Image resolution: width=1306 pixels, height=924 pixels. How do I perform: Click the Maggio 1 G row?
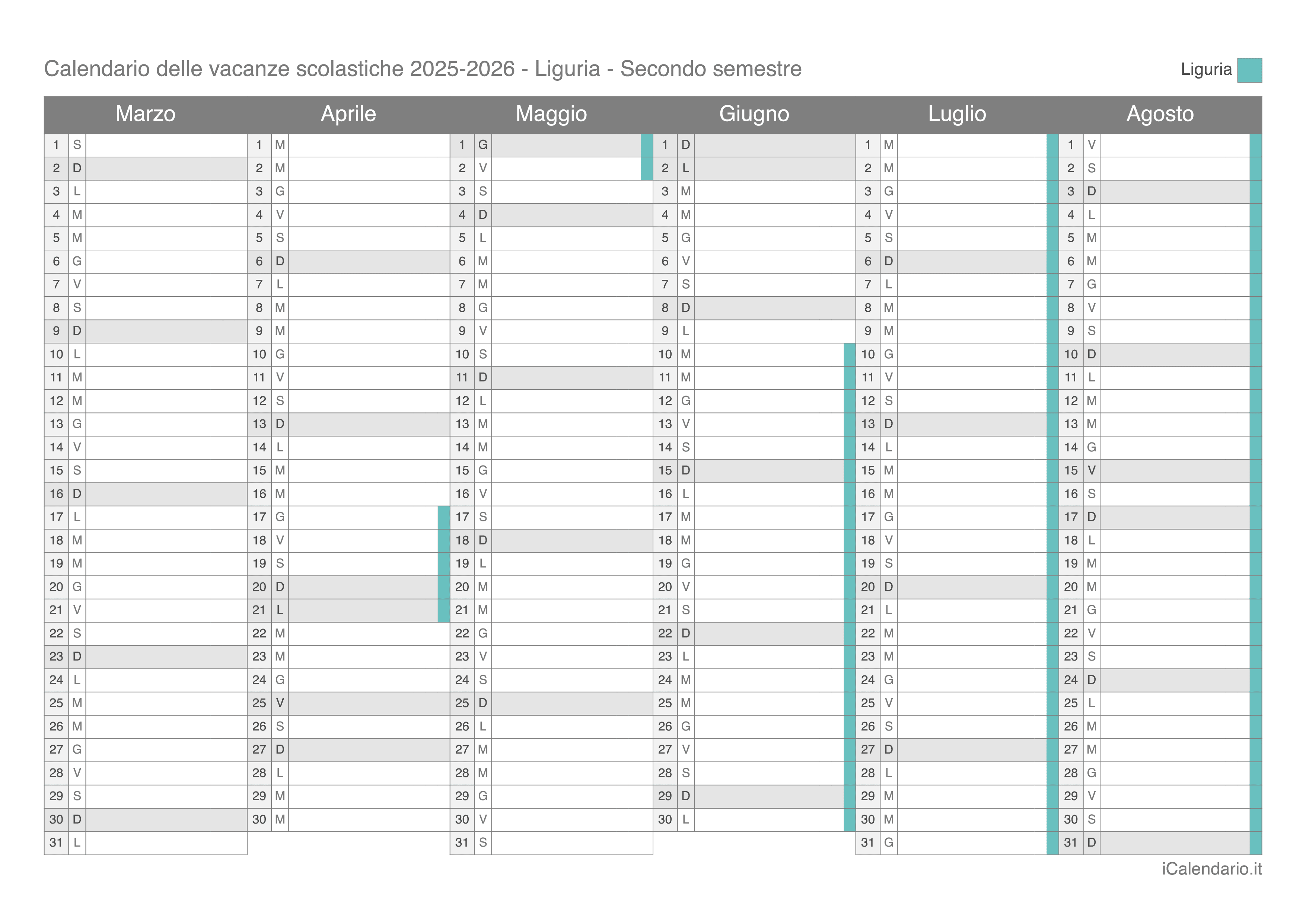551,145
